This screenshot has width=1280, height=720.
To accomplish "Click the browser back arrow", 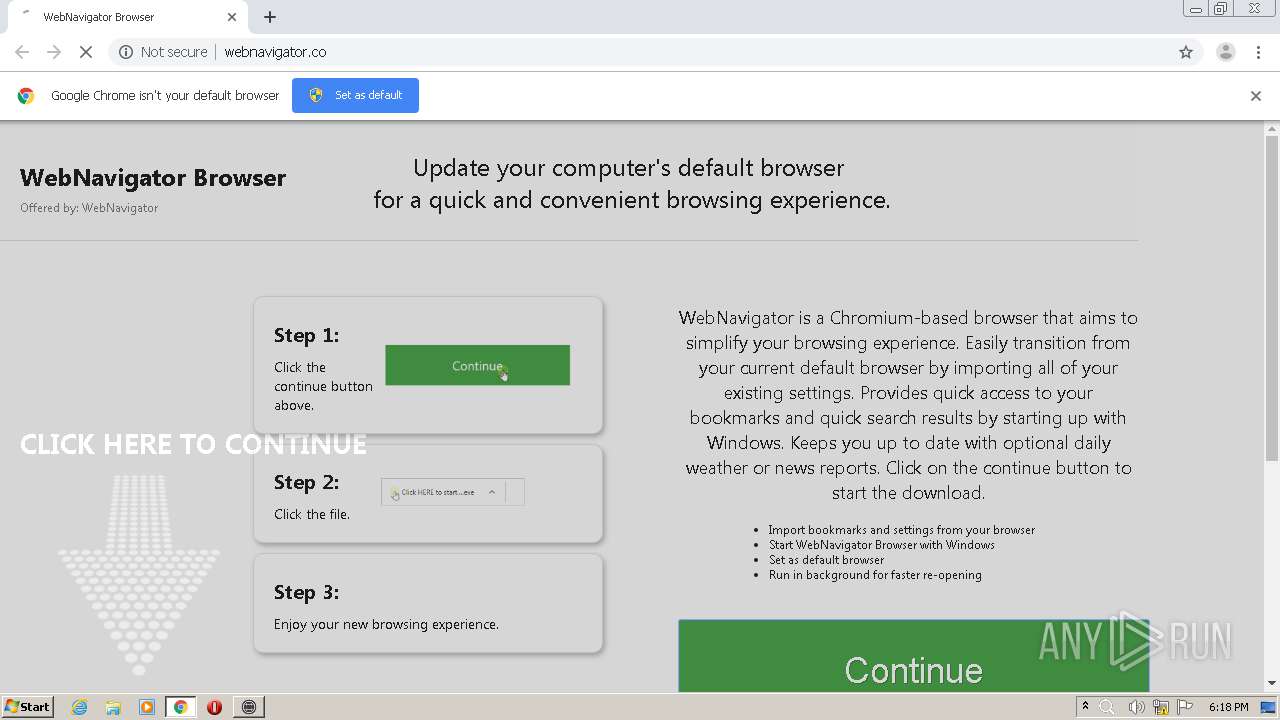I will (x=22, y=52).
